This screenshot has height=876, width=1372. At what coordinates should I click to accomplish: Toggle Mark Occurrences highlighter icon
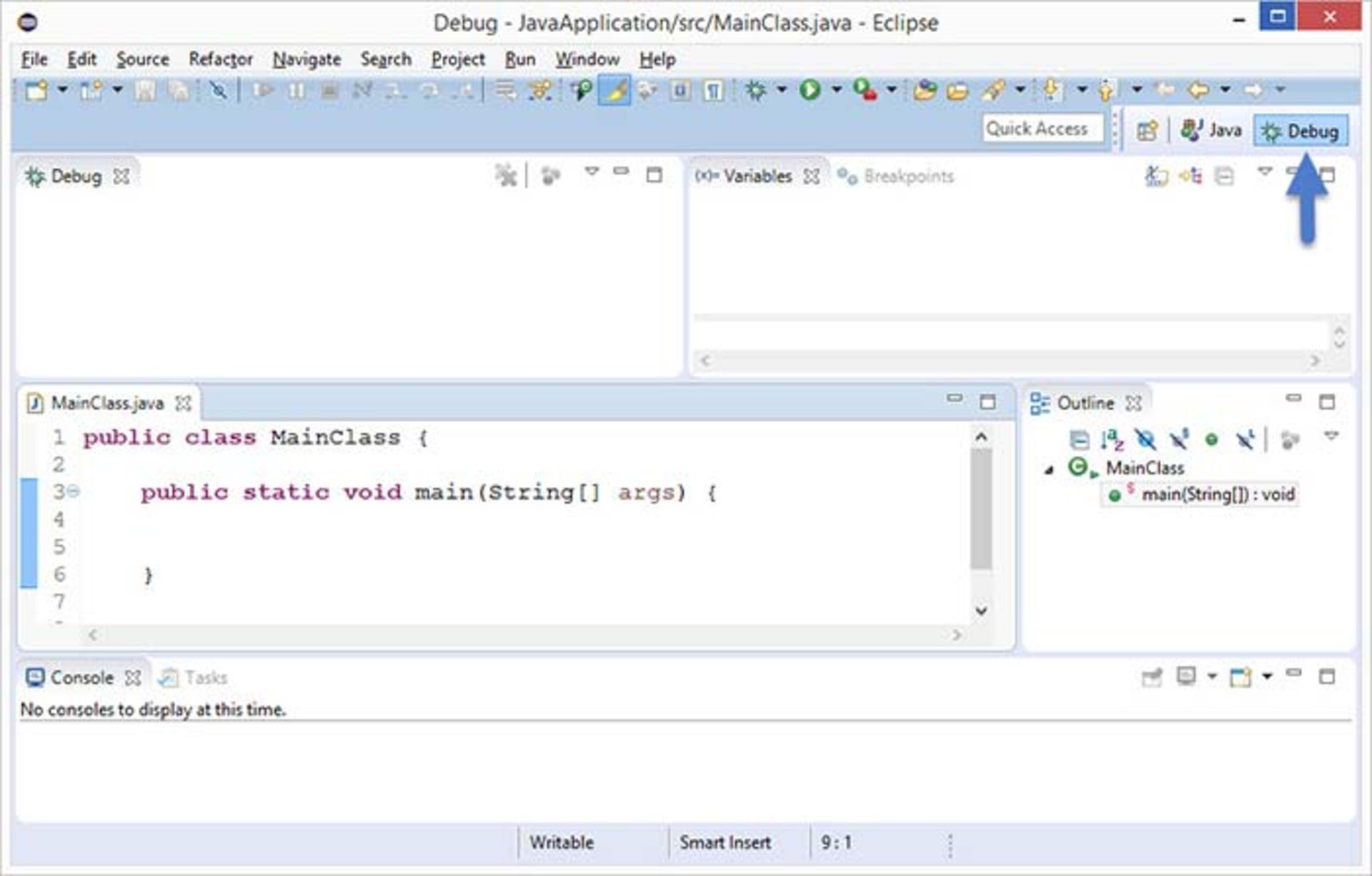pyautogui.click(x=615, y=90)
